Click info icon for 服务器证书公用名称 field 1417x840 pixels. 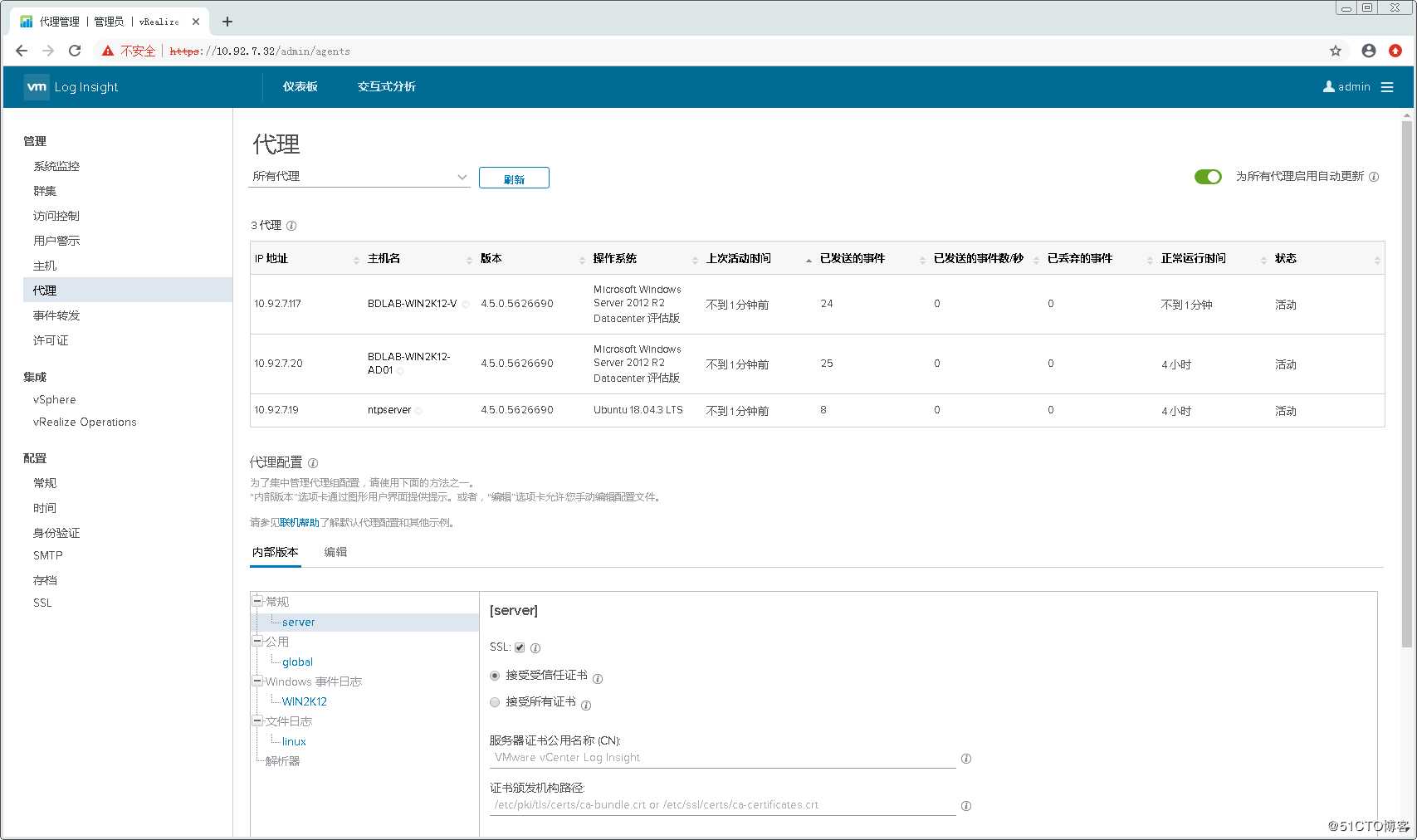tap(966, 759)
